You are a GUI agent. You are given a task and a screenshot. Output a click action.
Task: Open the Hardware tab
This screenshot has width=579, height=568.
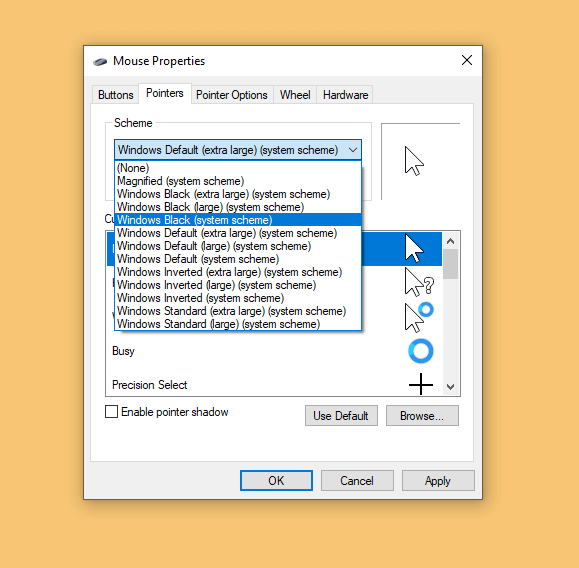click(x=345, y=95)
